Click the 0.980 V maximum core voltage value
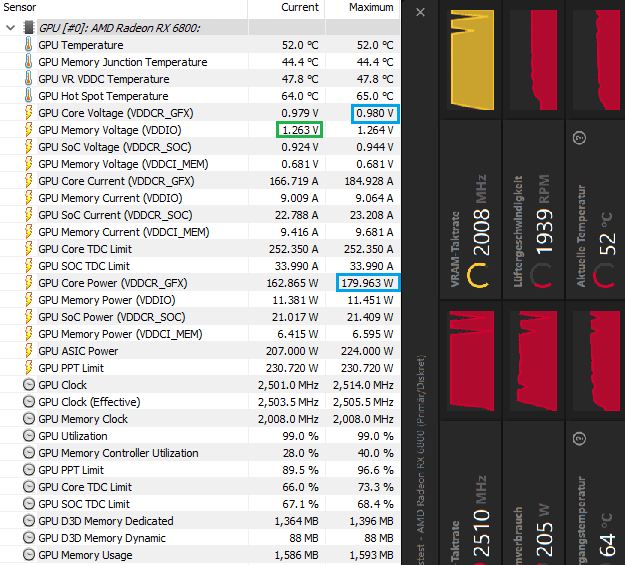 (375, 113)
